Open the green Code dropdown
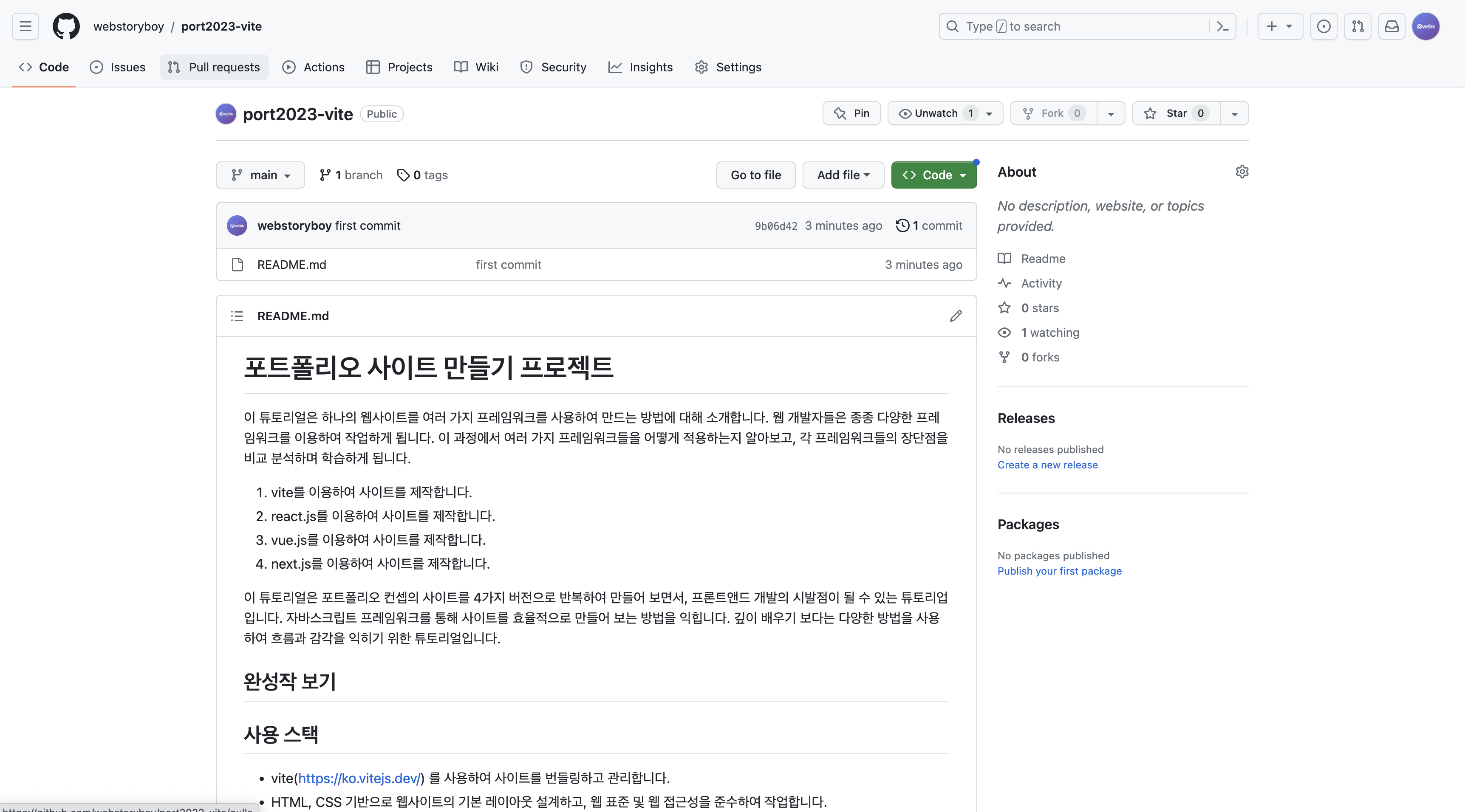This screenshot has width=1465, height=812. click(934, 175)
